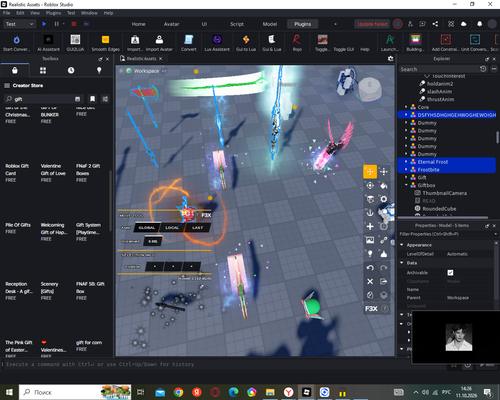Expand the Frostbite model

[x=406, y=169]
